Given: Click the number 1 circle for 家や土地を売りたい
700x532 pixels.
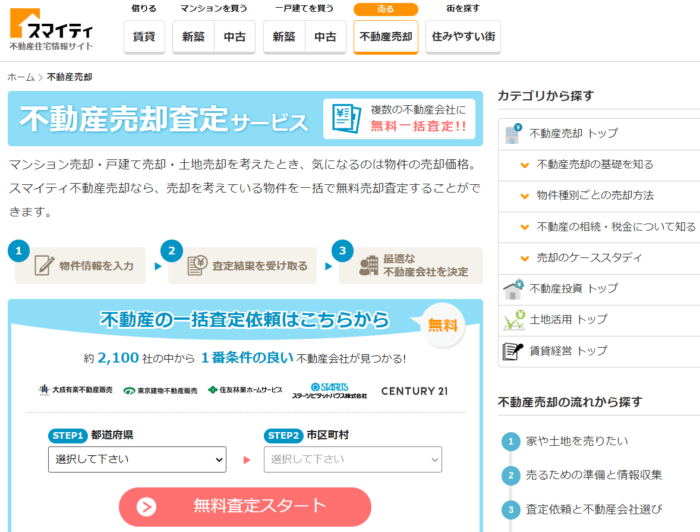Looking at the screenshot, I should tap(511, 441).
